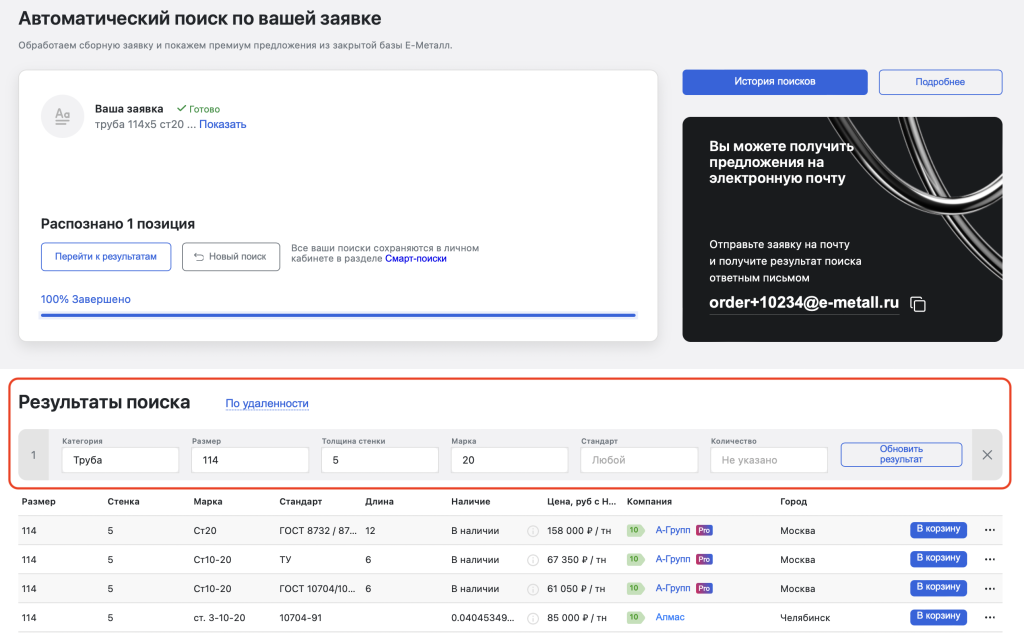
Task: Click info icon in 67 350 ₽ row
Action: pyautogui.click(x=532, y=560)
